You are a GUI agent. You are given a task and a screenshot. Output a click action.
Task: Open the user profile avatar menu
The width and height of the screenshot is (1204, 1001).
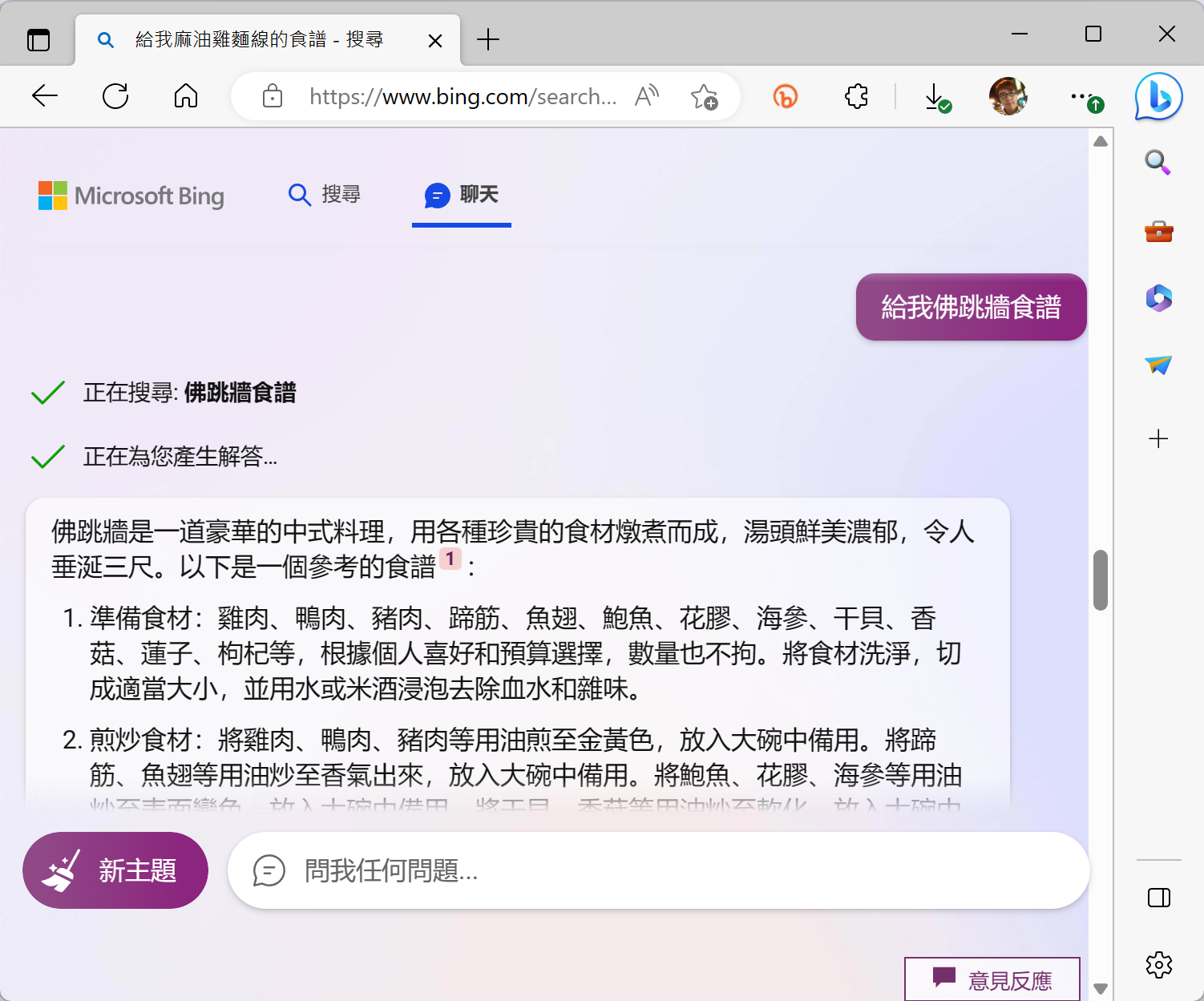tap(1008, 97)
